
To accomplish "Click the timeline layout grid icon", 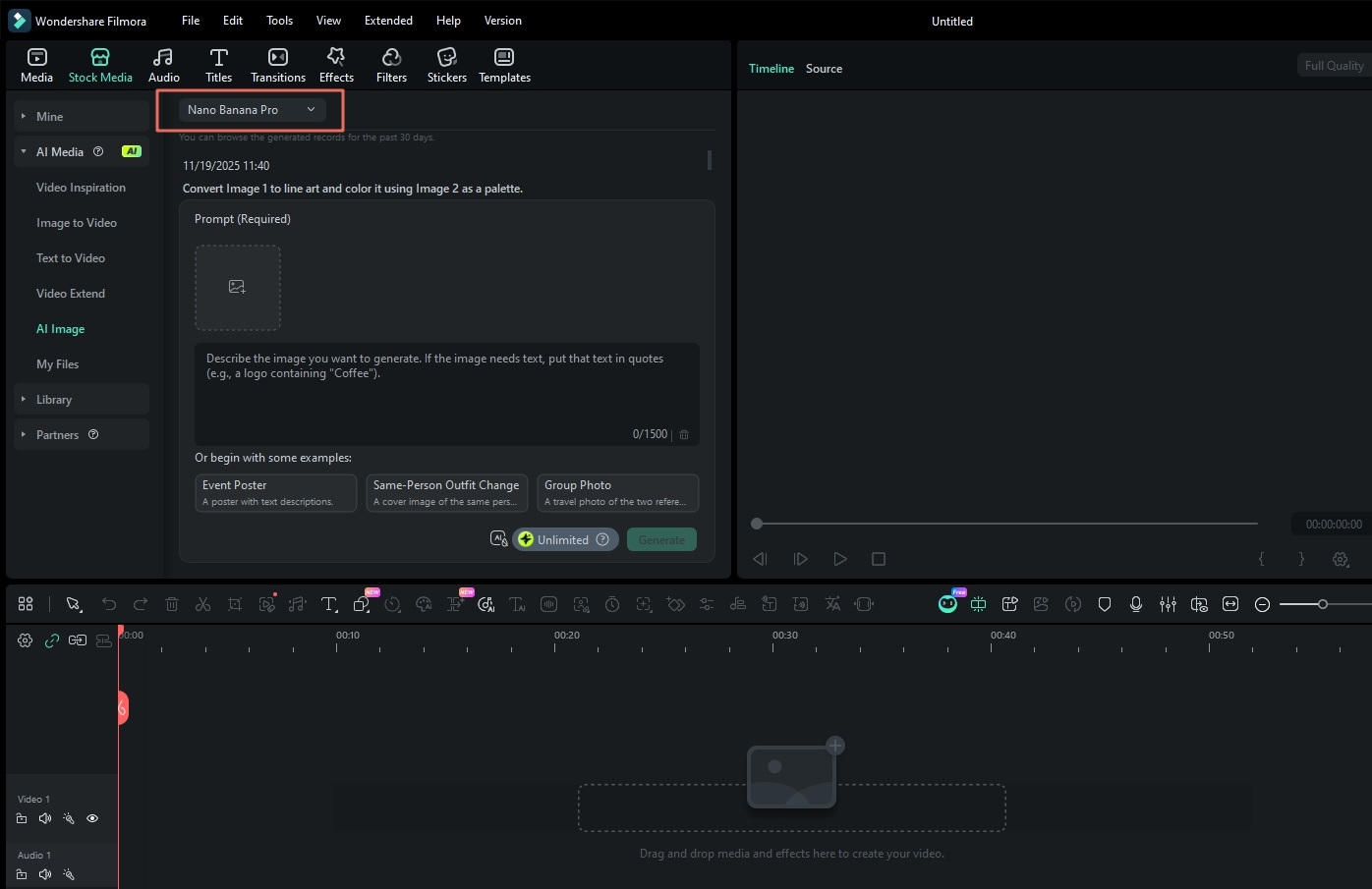I will tap(26, 604).
